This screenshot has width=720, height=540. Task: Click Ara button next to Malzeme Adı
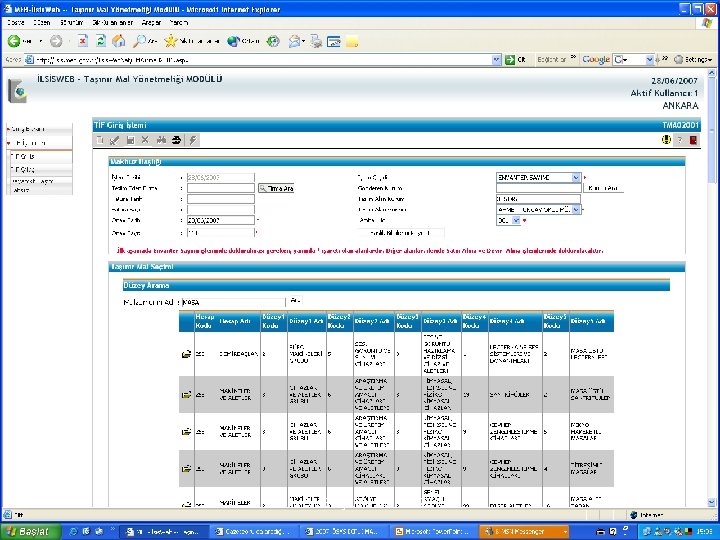tap(295, 301)
